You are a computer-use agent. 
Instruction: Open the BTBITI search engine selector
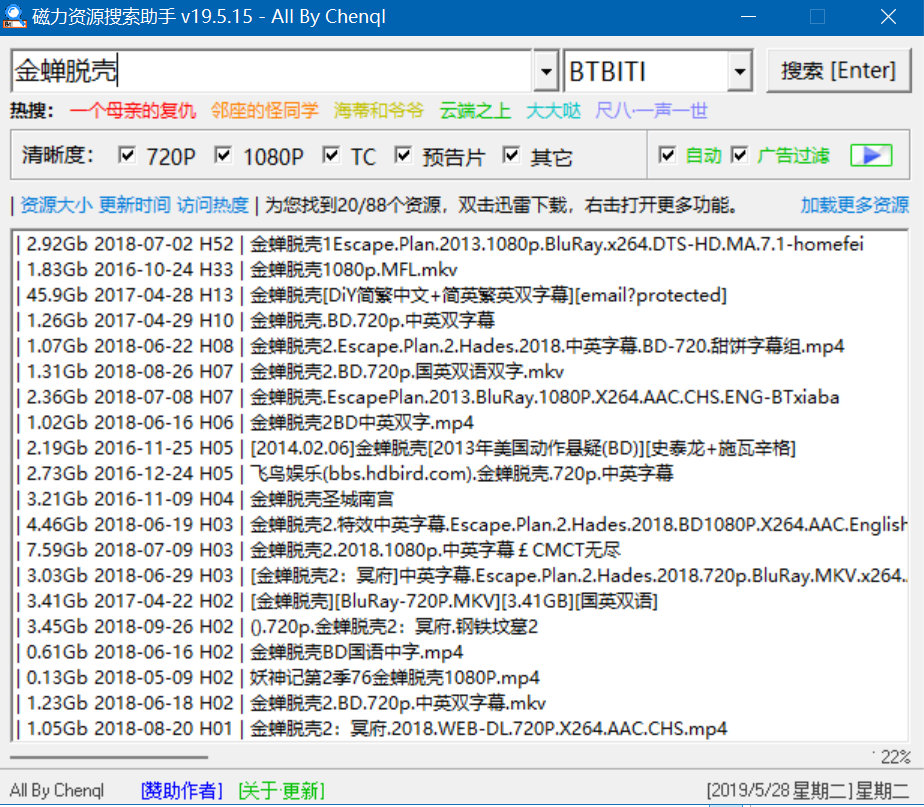click(738, 71)
